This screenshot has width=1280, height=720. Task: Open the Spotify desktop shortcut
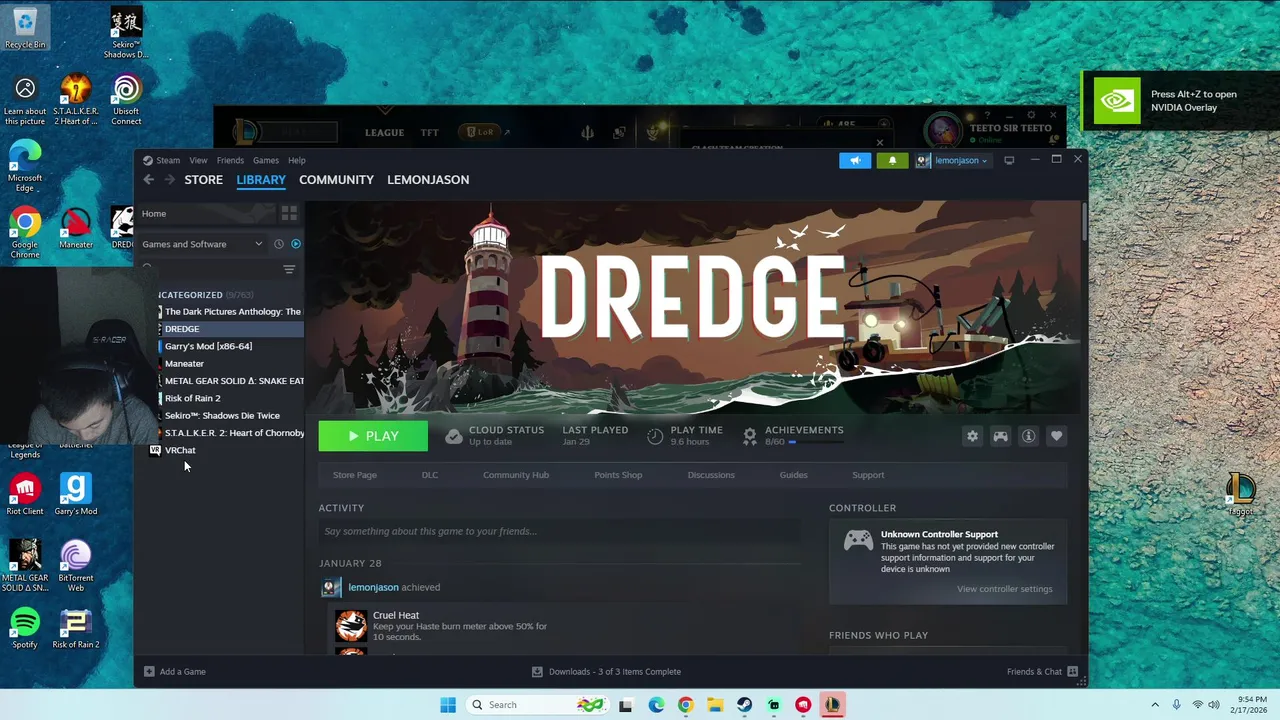click(x=25, y=629)
